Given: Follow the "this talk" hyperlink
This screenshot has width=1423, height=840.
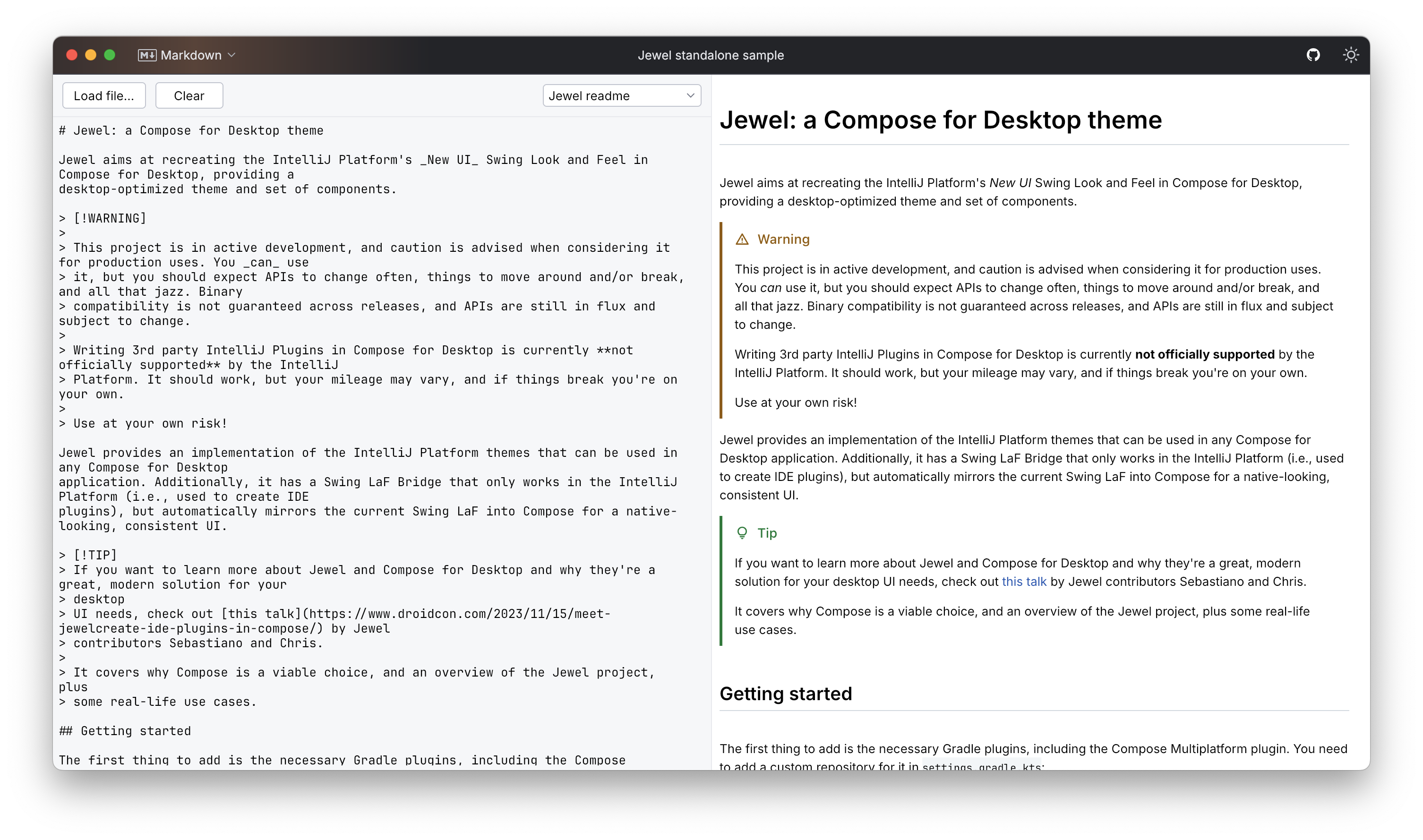Looking at the screenshot, I should coord(1024,581).
